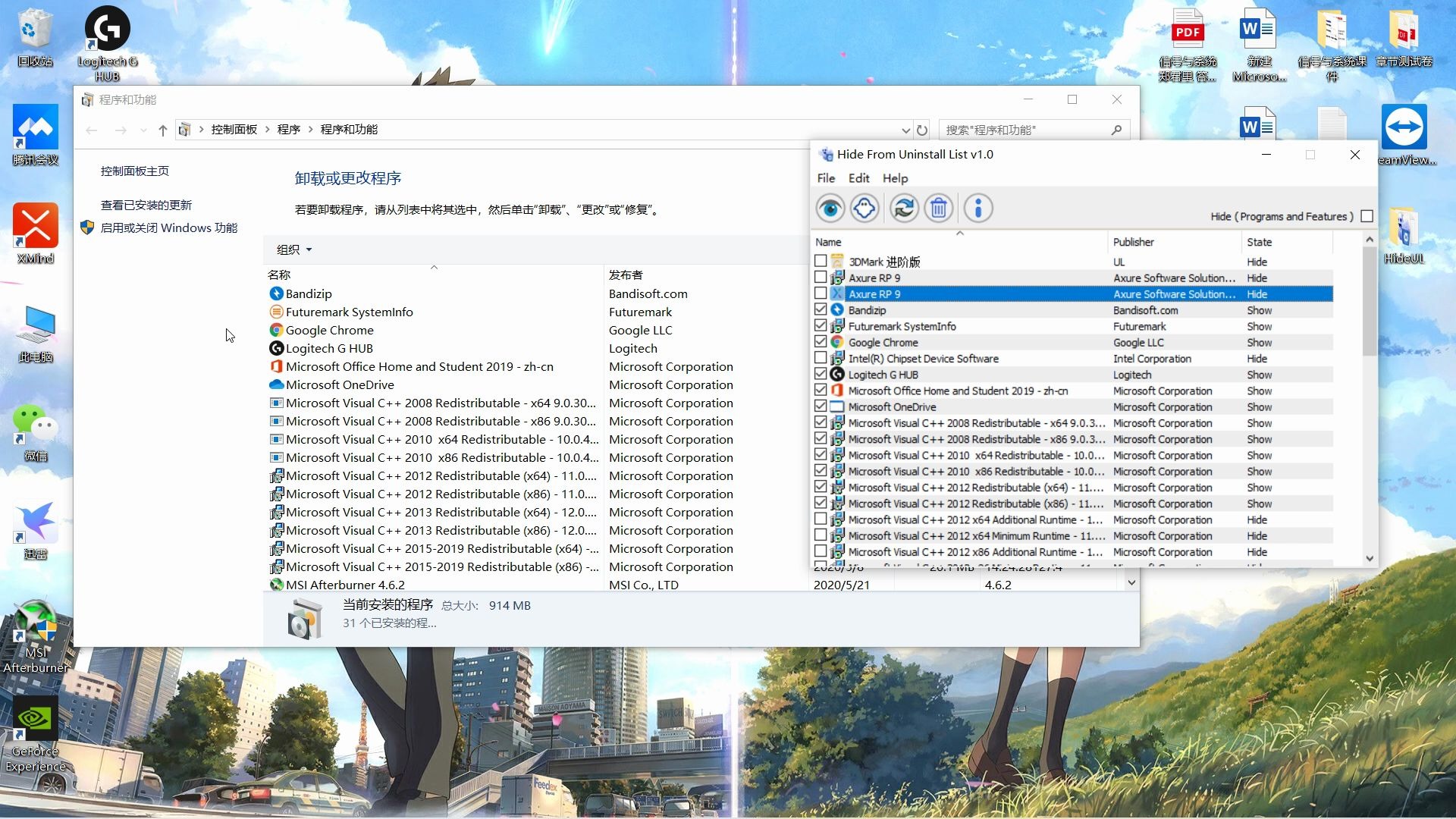Image resolution: width=1456 pixels, height=819 pixels.
Task: Open recent locations dropdown arrow
Action: coord(143,130)
